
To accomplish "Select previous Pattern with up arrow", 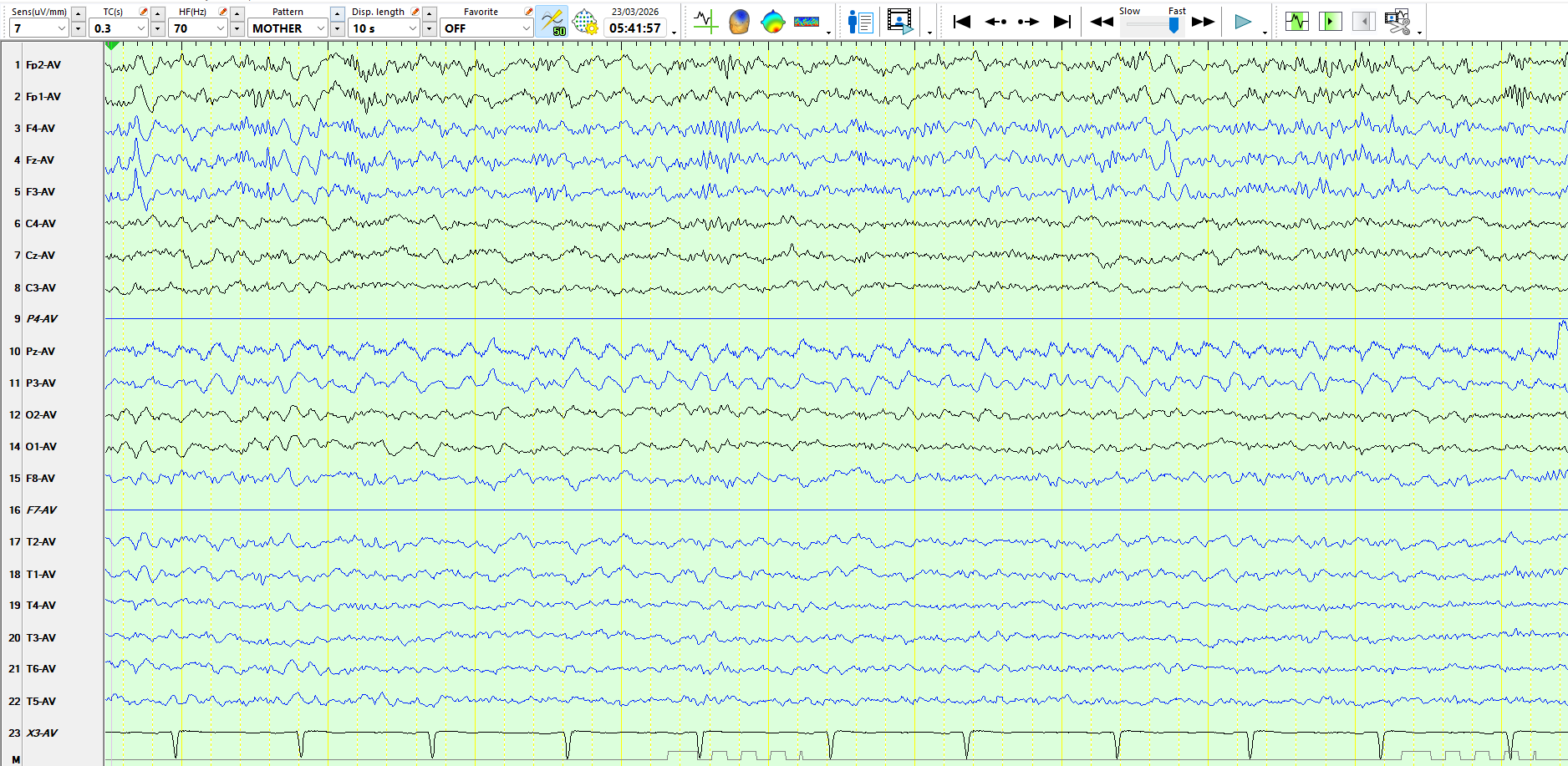I will click(x=338, y=13).
